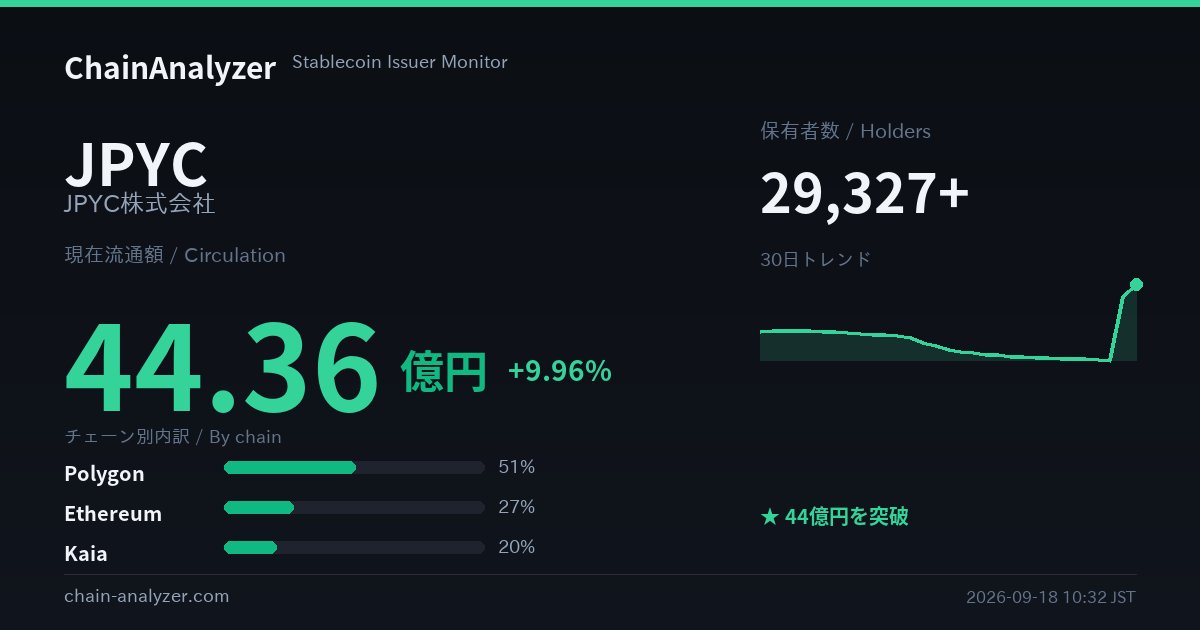Select the 億円 unit text
This screenshot has height=630, width=1200.
point(444,372)
